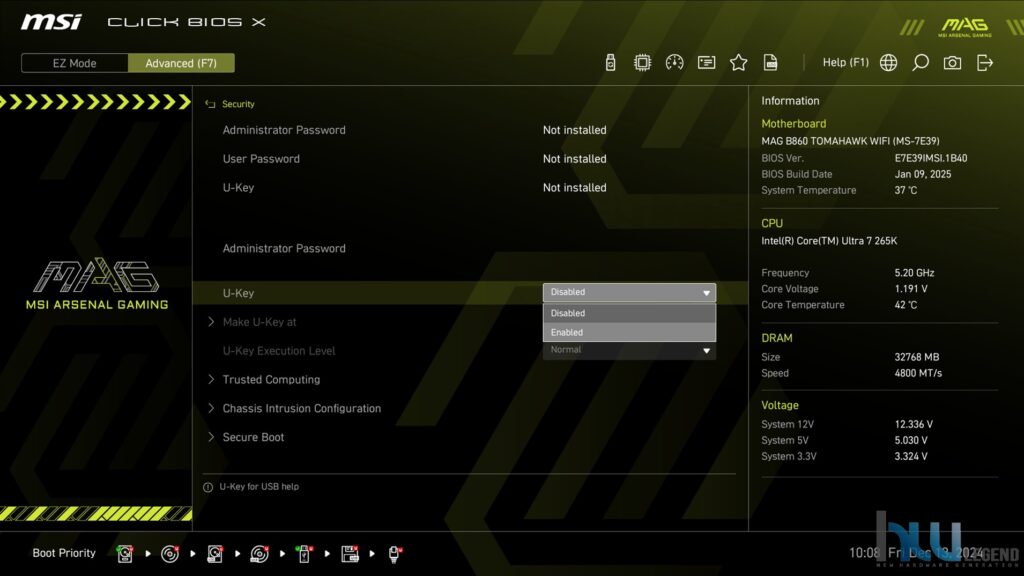Select the USB CD/DVD boot device, fourth in order

pyautogui.click(x=259, y=554)
